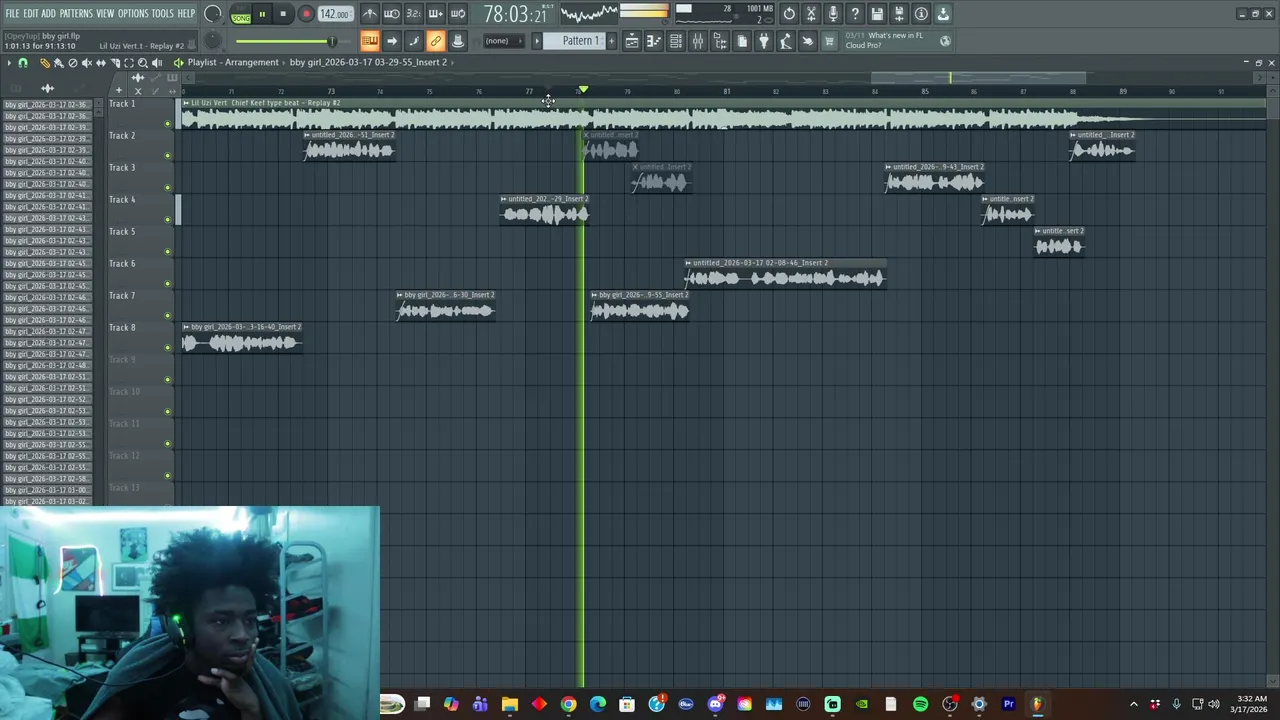Open the audio editor scissors icon

811,14
